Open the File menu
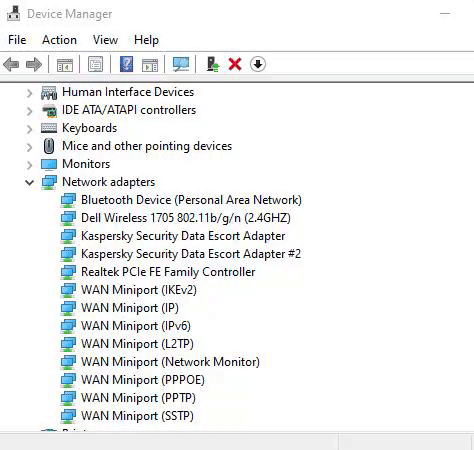The height and width of the screenshot is (450, 474). (17, 40)
